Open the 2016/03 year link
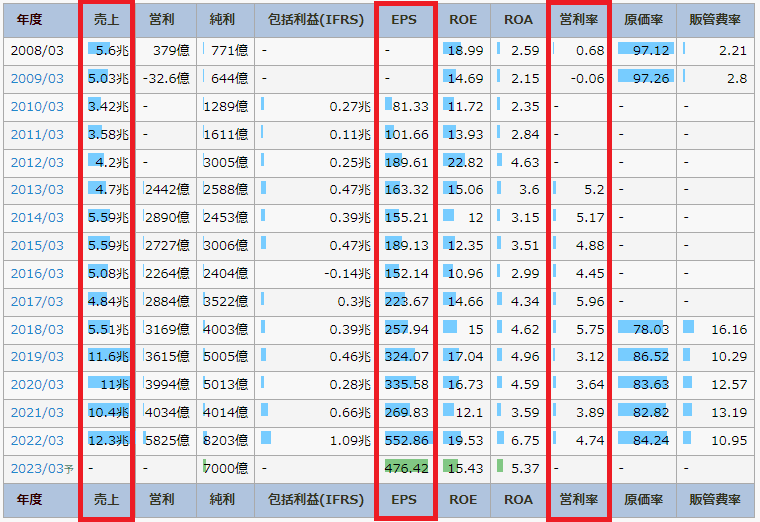This screenshot has height=522, width=760. coord(36,273)
